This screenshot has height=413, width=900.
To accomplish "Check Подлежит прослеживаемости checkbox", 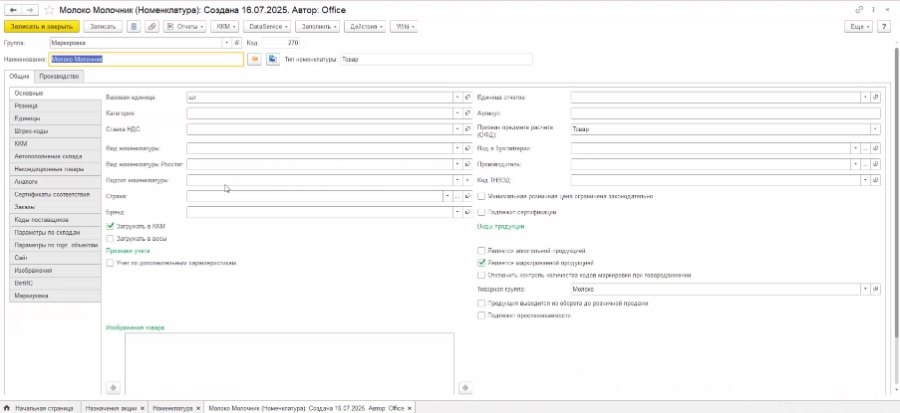I will (482, 315).
